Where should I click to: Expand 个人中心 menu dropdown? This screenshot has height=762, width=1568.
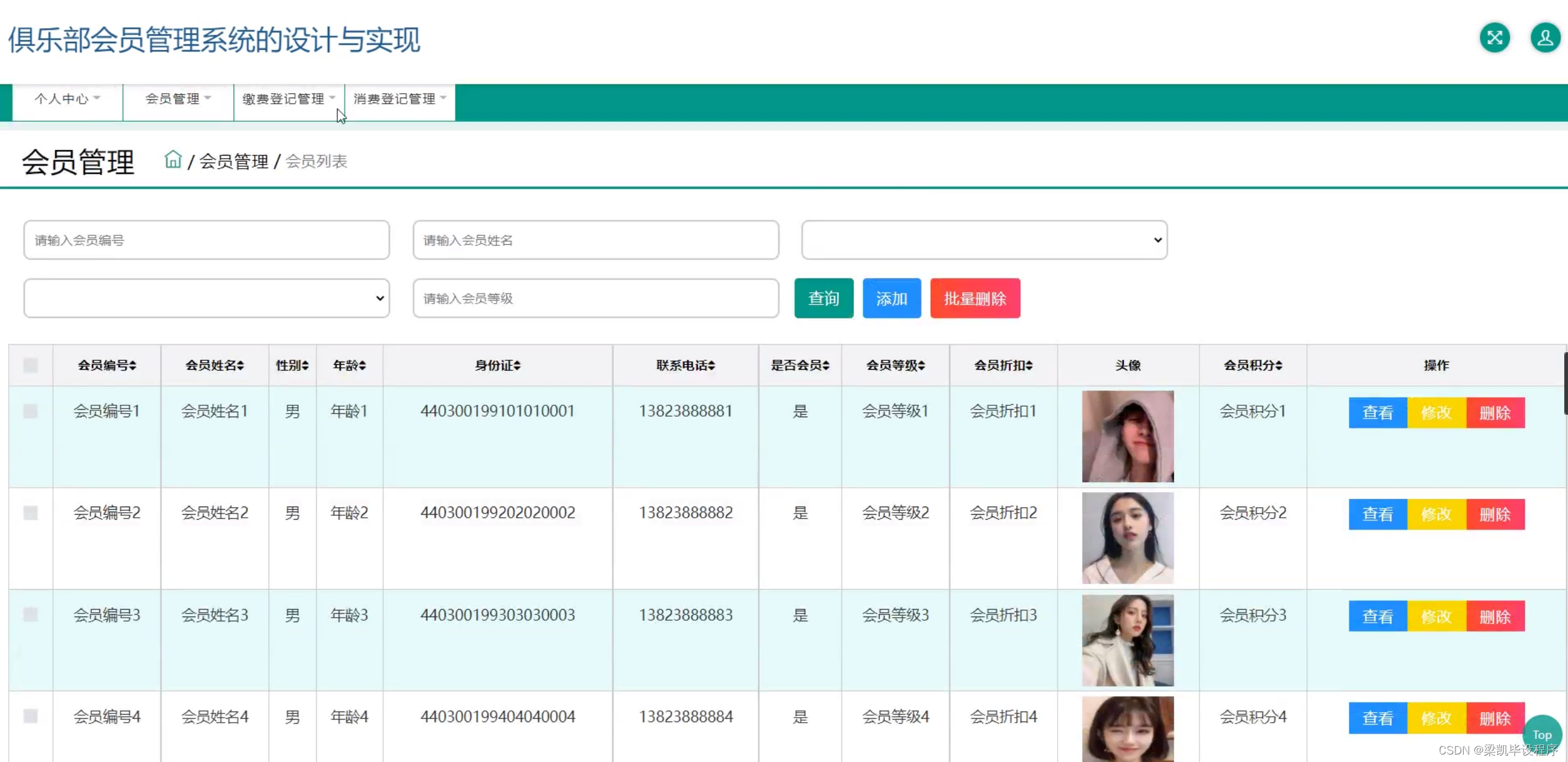tap(67, 99)
